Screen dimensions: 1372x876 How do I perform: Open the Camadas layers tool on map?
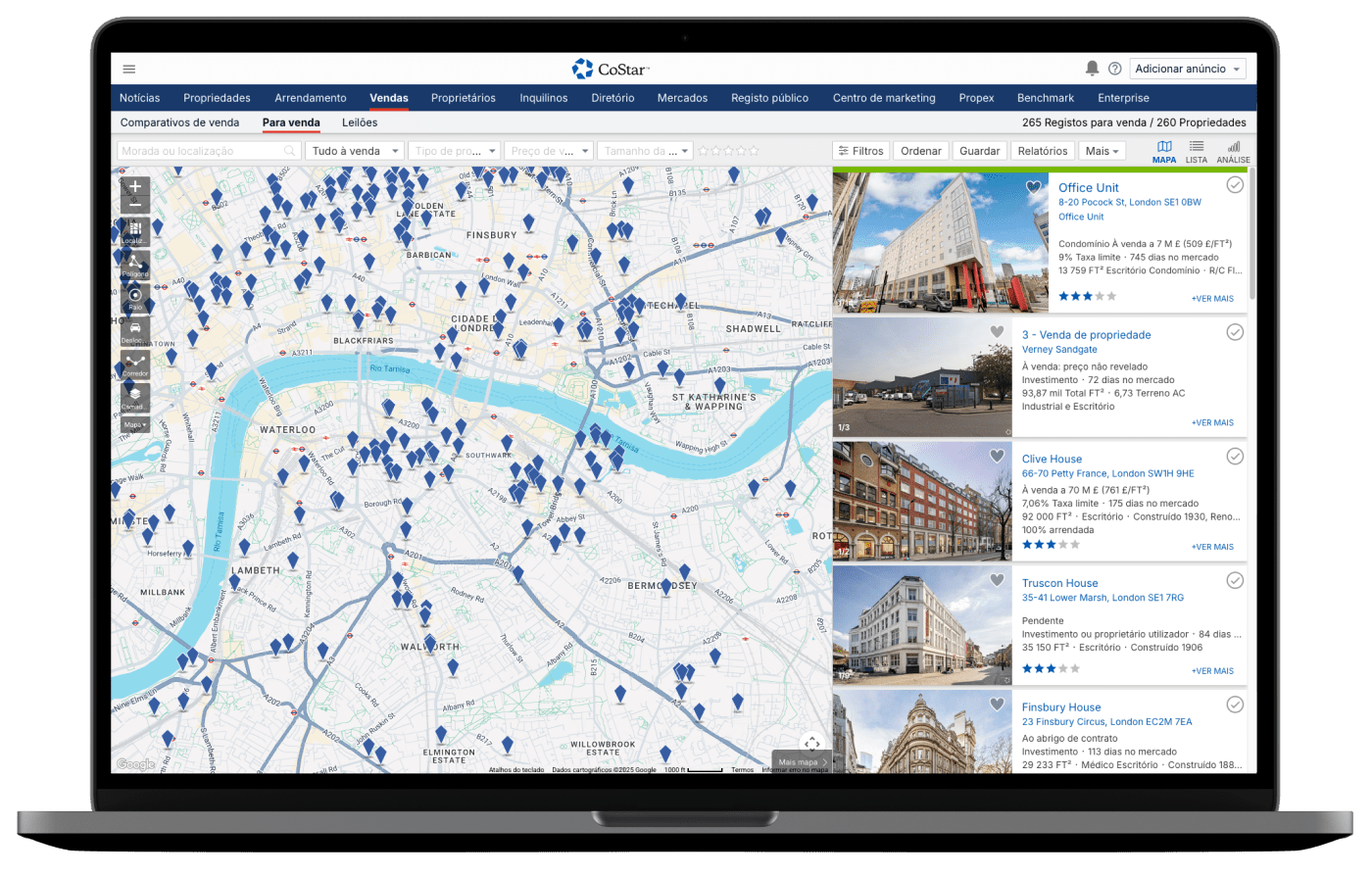135,397
